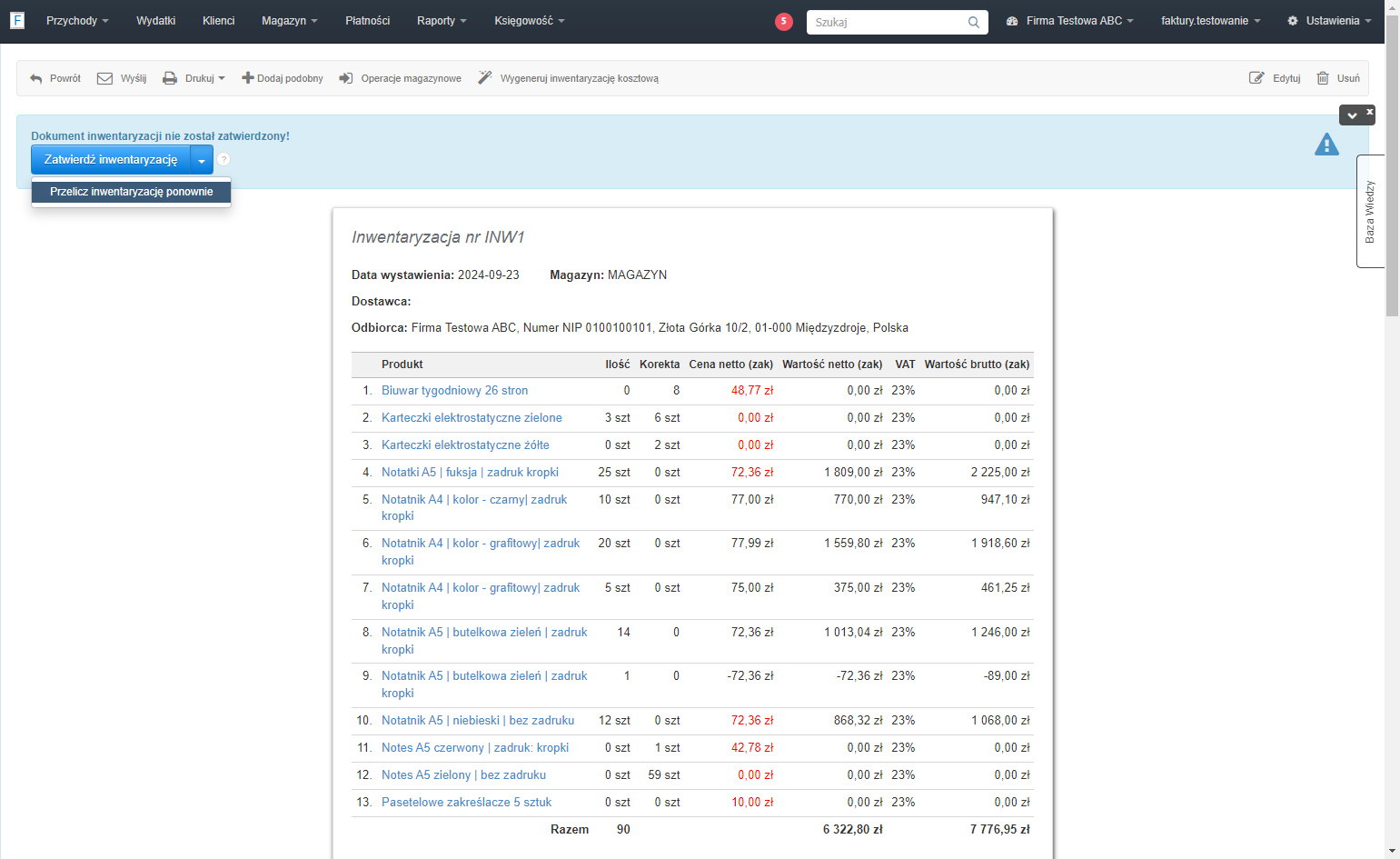Open Operacje magazynowe from the toolbar
This screenshot has width=1400, height=859.
tap(401, 78)
